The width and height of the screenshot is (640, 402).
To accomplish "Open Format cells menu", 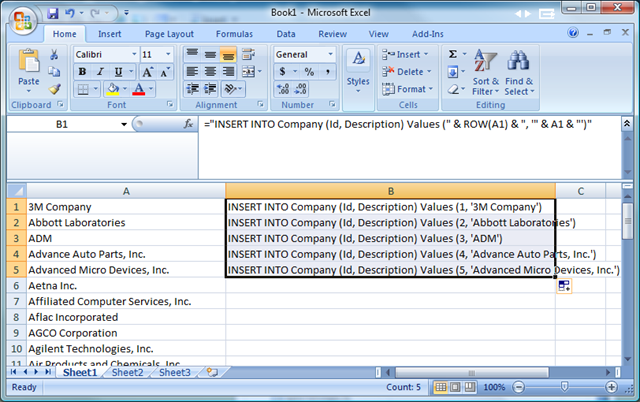I will pos(407,89).
